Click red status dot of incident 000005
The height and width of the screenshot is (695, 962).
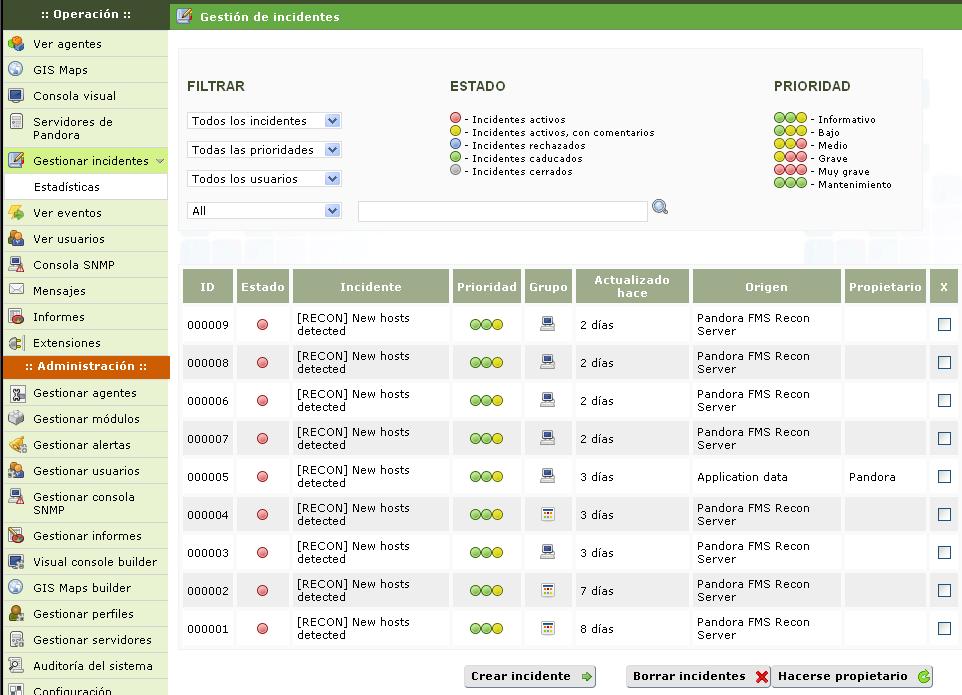(x=263, y=477)
